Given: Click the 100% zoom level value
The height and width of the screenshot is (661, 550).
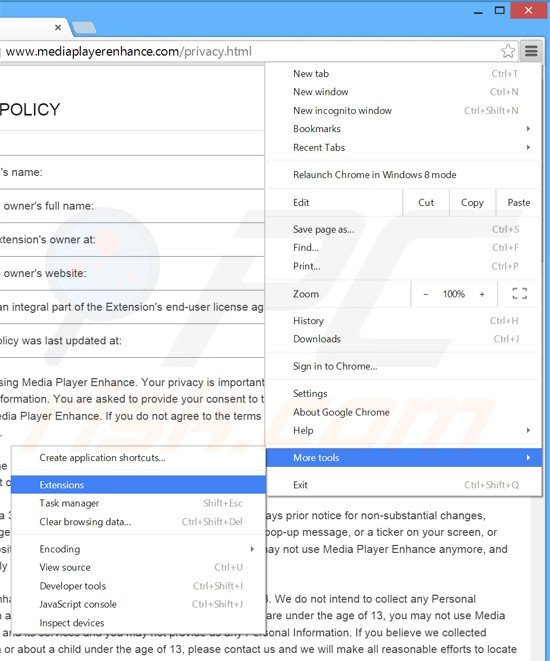Looking at the screenshot, I should click(x=453, y=294).
